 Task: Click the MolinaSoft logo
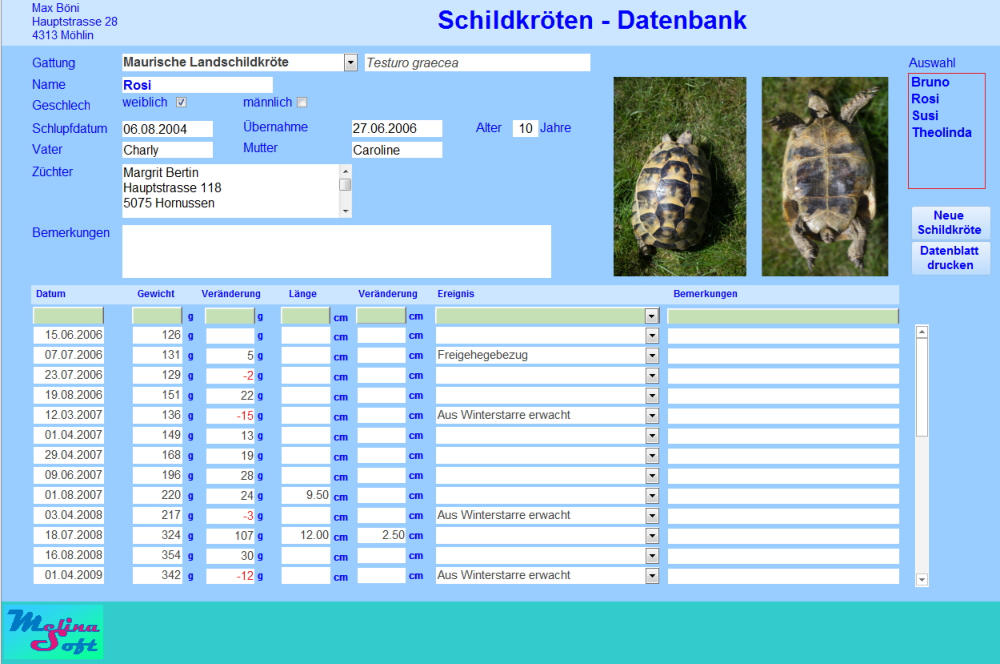point(54,631)
